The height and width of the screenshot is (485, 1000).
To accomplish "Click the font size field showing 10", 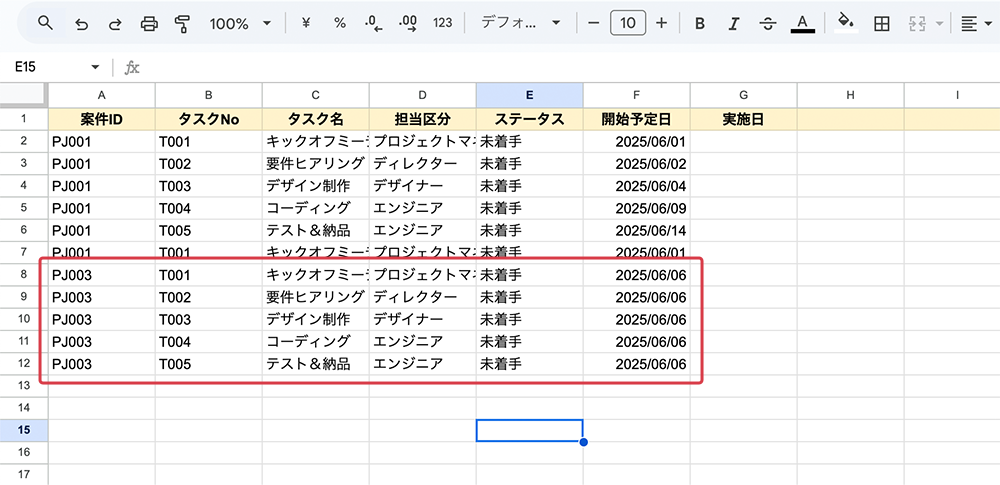I will (628, 24).
